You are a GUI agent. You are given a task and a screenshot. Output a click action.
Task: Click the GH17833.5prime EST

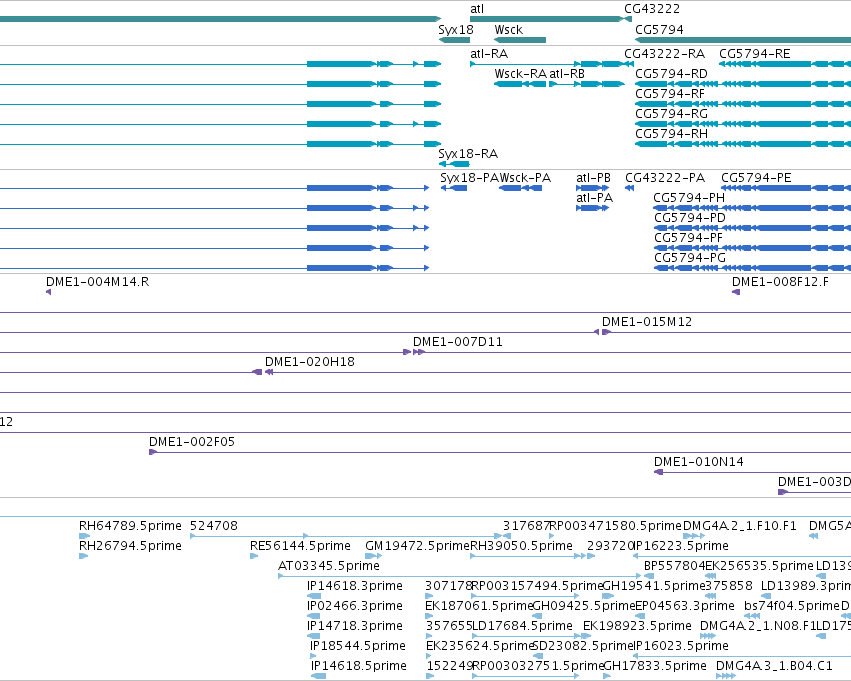pyautogui.click(x=607, y=676)
